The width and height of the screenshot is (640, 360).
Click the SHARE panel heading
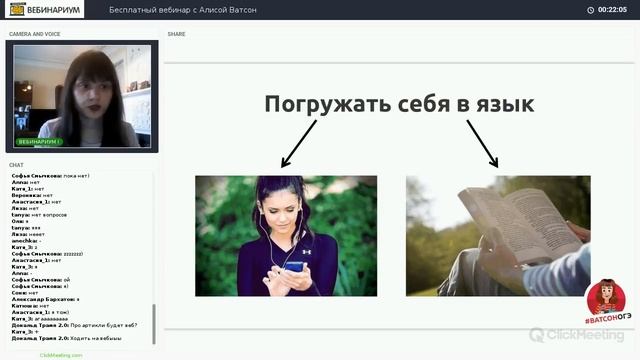176,34
